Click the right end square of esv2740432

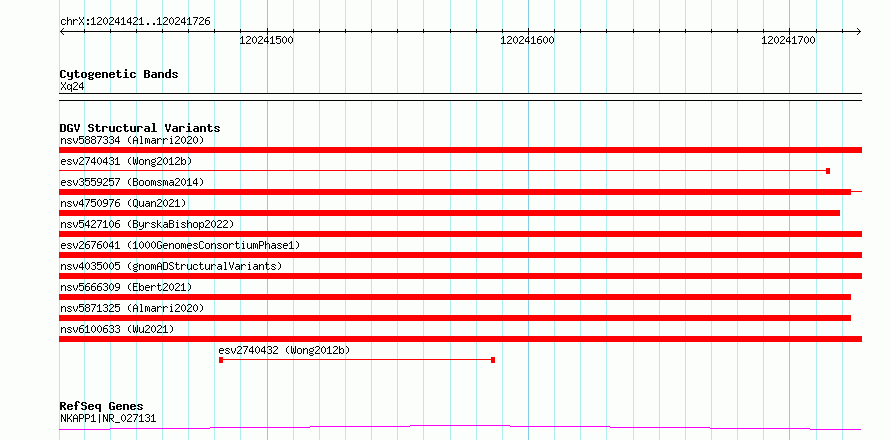tap(493, 360)
